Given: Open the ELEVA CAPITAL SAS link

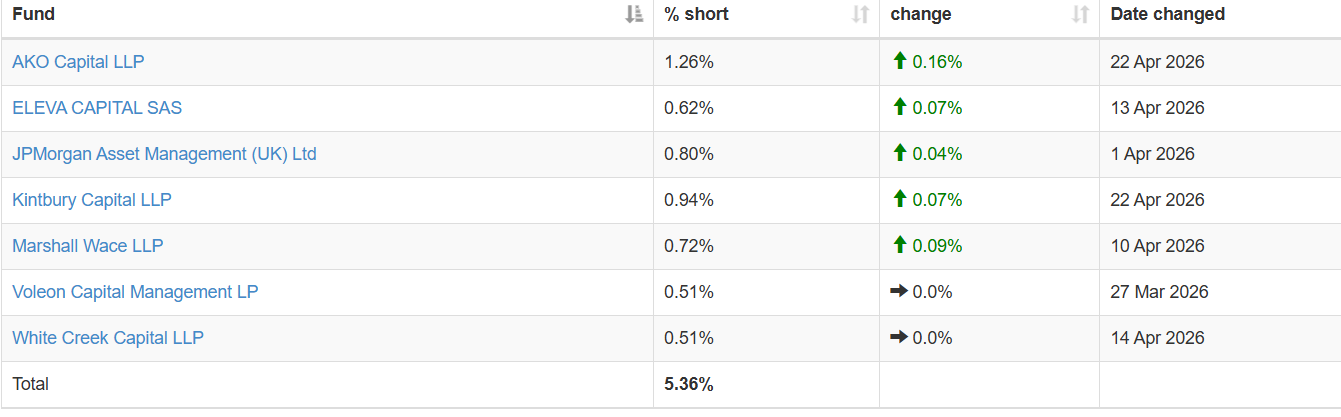Looking at the screenshot, I should pos(97,108).
